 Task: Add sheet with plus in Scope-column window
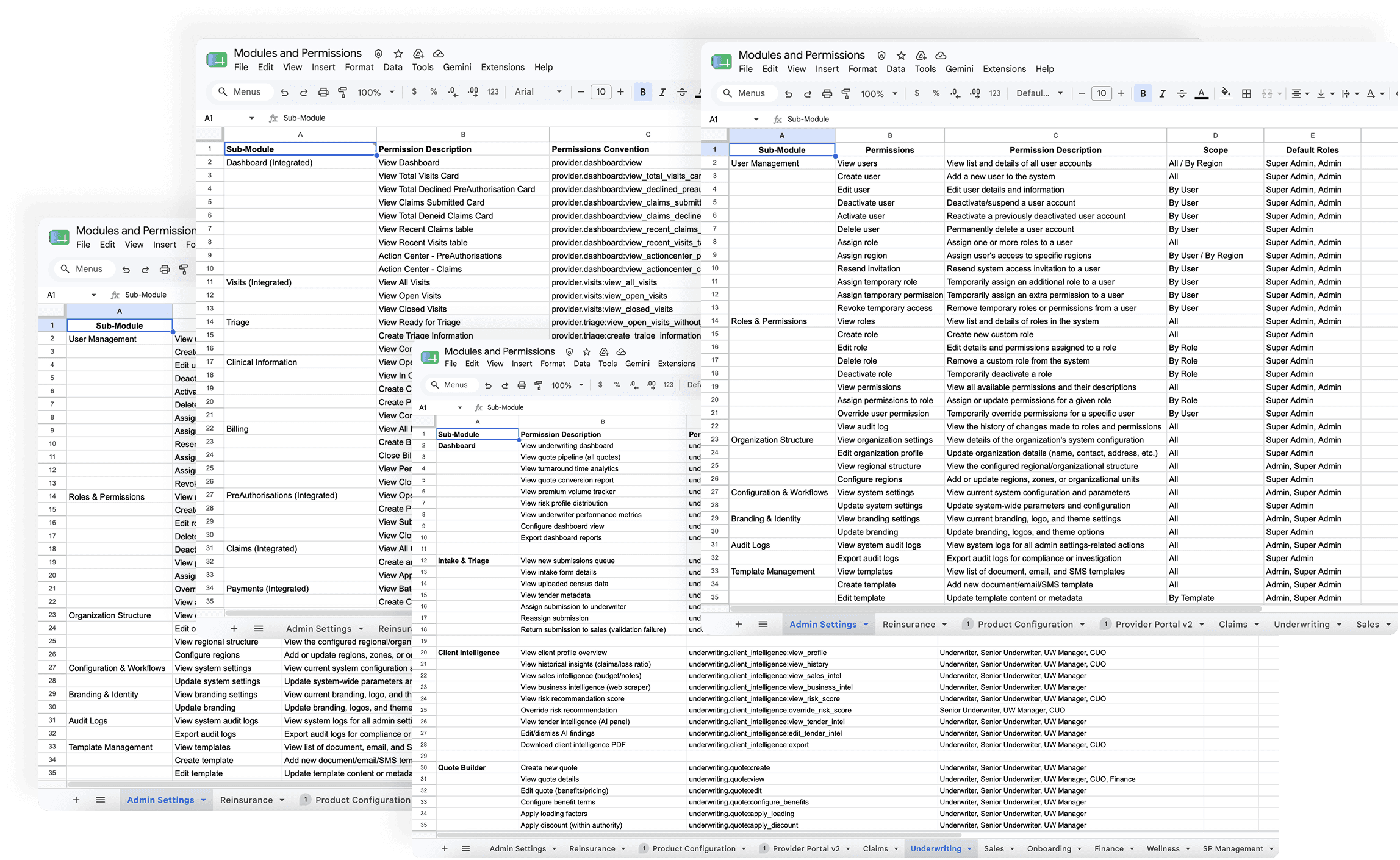pos(738,625)
